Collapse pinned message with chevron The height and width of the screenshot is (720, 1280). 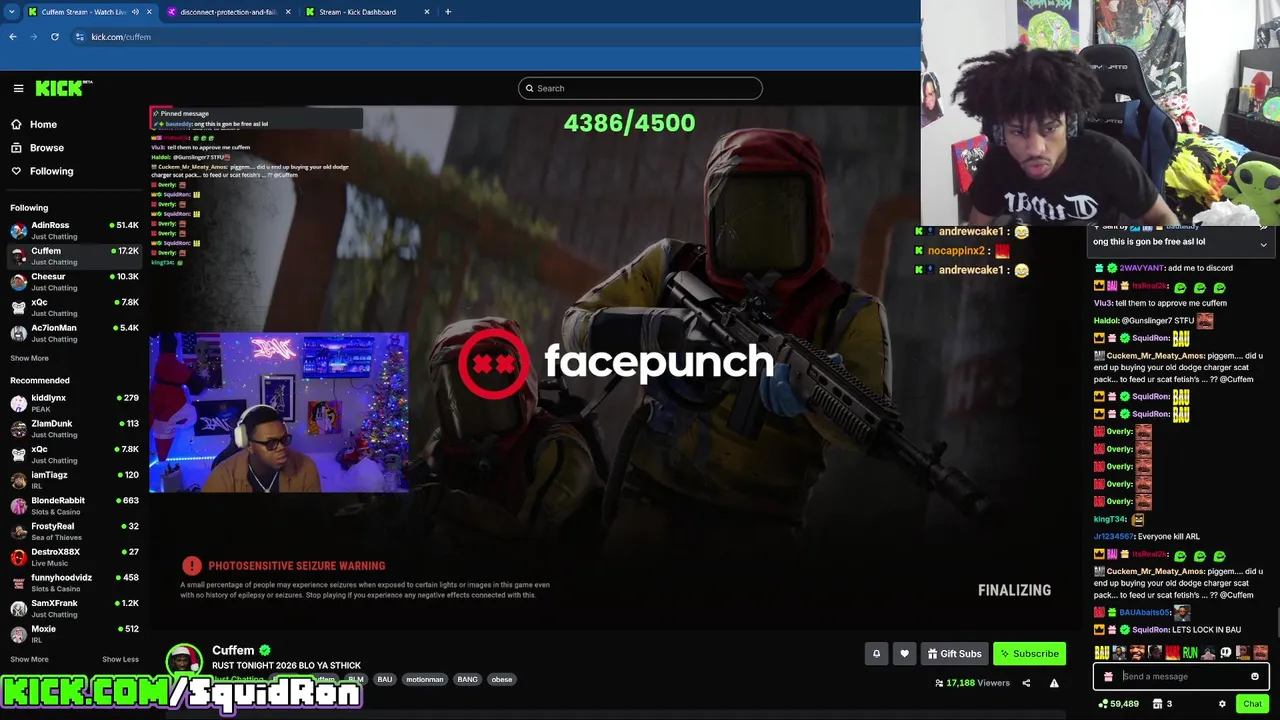coord(1263,245)
